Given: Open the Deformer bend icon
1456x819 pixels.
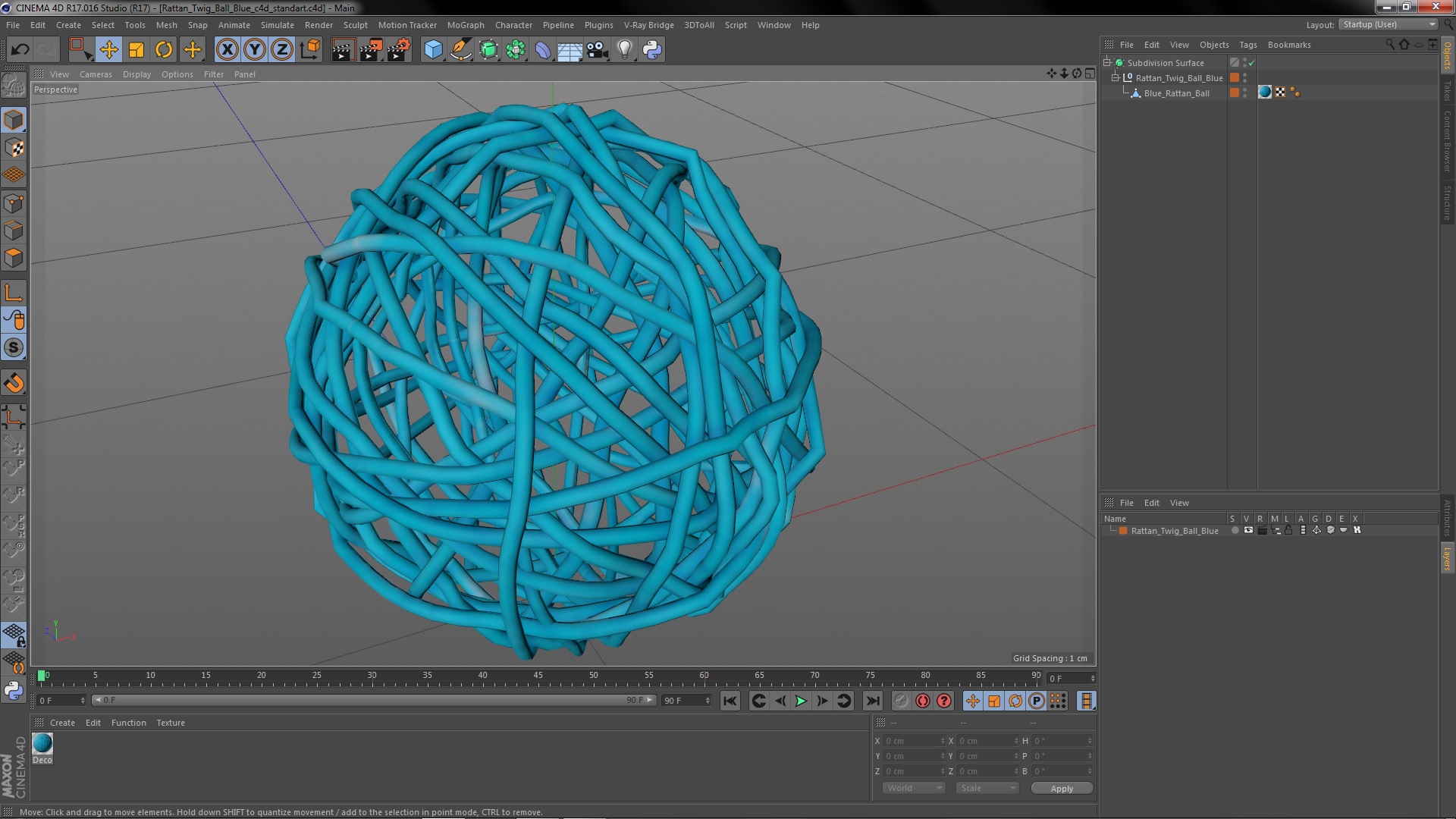Looking at the screenshot, I should (x=543, y=50).
